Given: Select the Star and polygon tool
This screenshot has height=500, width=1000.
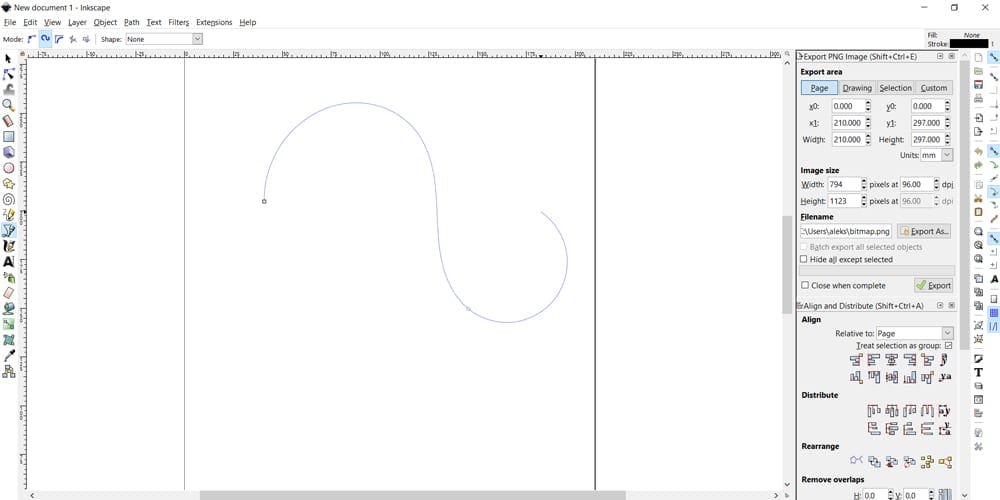Looking at the screenshot, I should click(x=8, y=184).
